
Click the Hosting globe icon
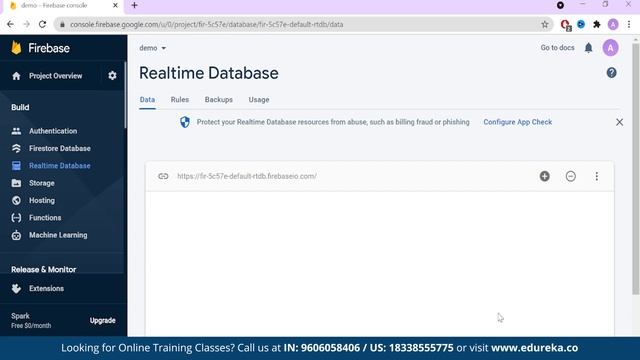pos(16,200)
